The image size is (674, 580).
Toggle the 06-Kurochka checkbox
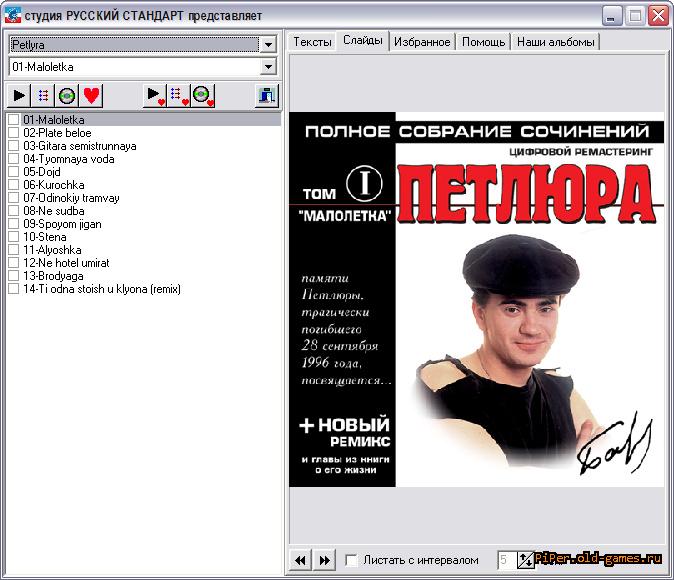point(14,184)
